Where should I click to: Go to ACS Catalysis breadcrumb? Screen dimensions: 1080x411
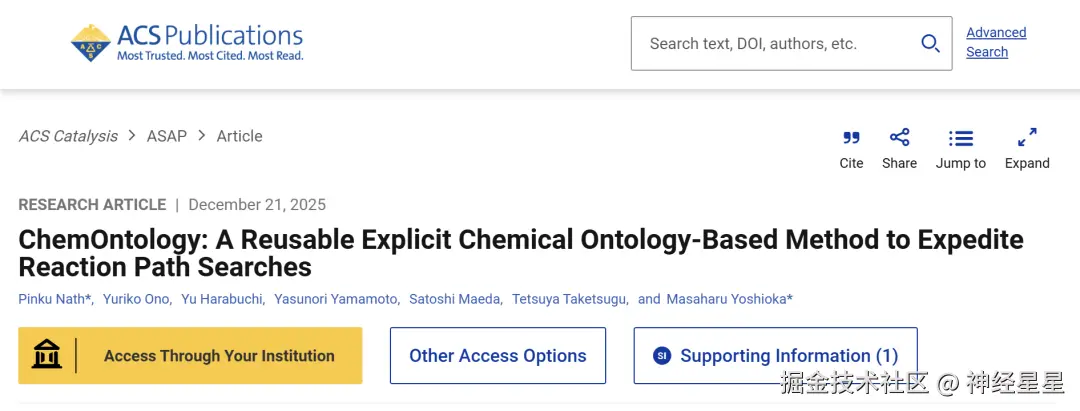click(68, 136)
